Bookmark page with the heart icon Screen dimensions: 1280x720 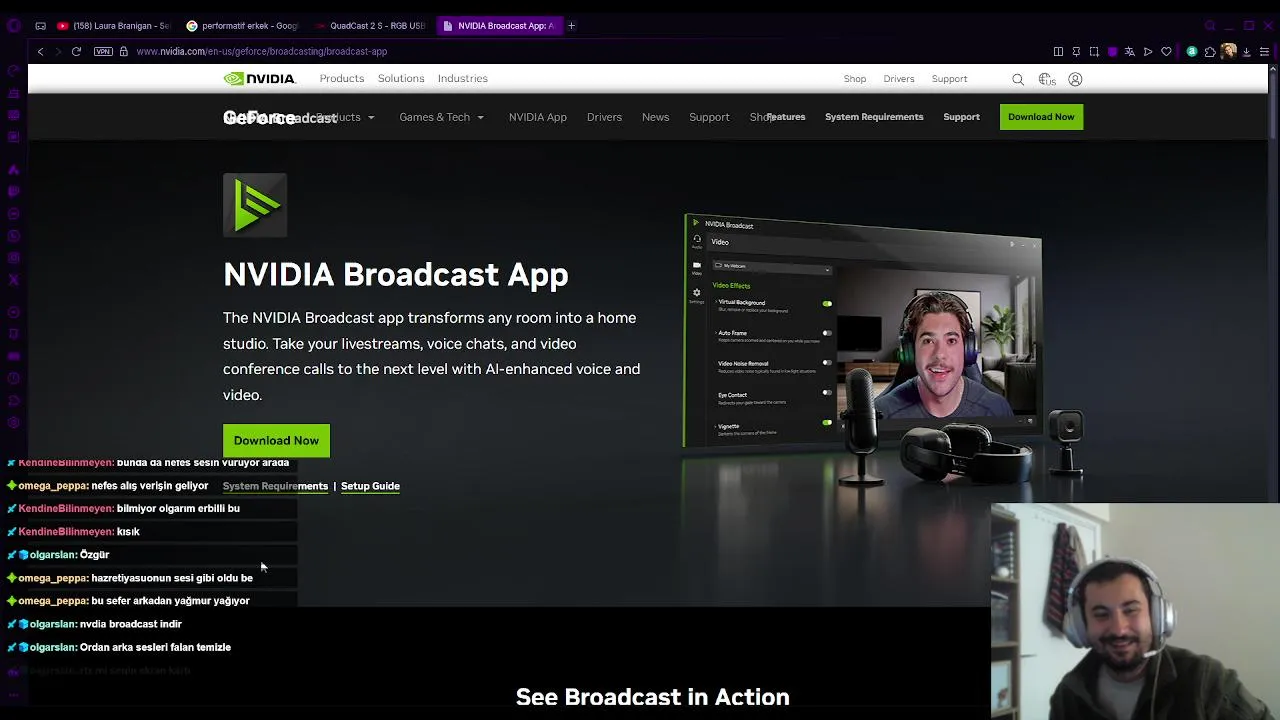1166,51
